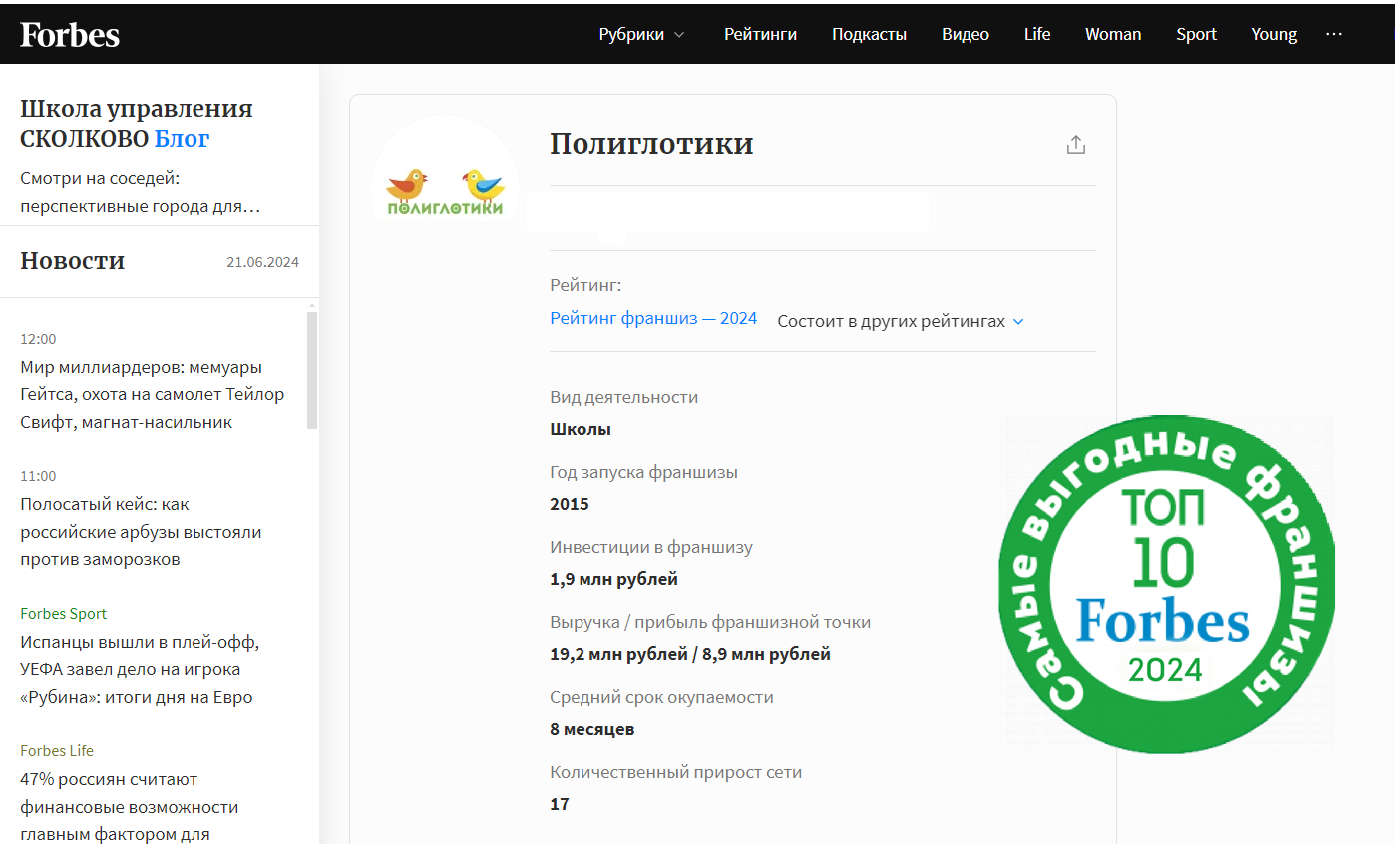Click the Полиглотики birds logo
Screen dimensions: 1395x844
pyautogui.click(x=445, y=190)
